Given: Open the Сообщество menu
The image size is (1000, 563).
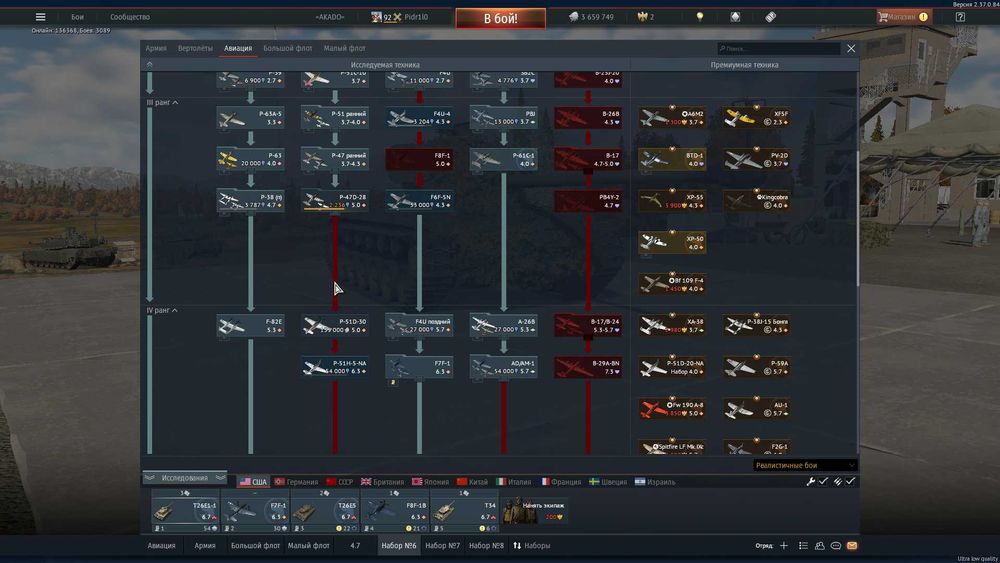Looking at the screenshot, I should 130,17.
